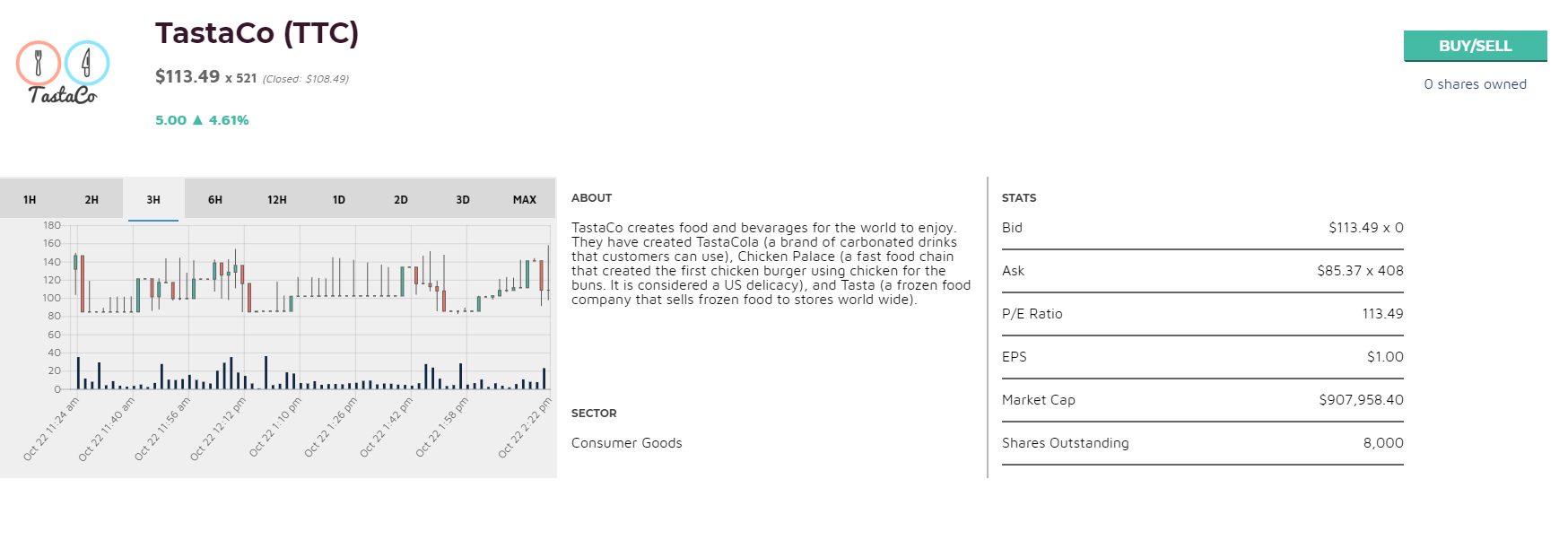Click the Oct 22 2:22 pm axis label
Screen dimensions: 1568x540
(x=526, y=428)
